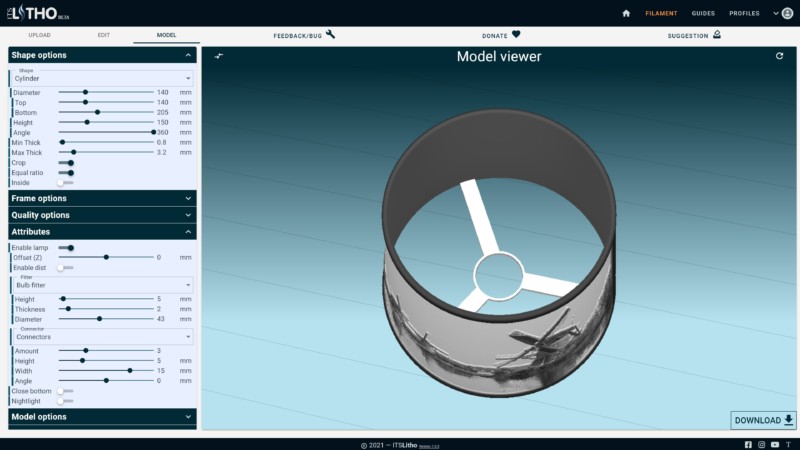Click the Model viewer title
Viewport: 800px width, 450px height.
(499, 56)
